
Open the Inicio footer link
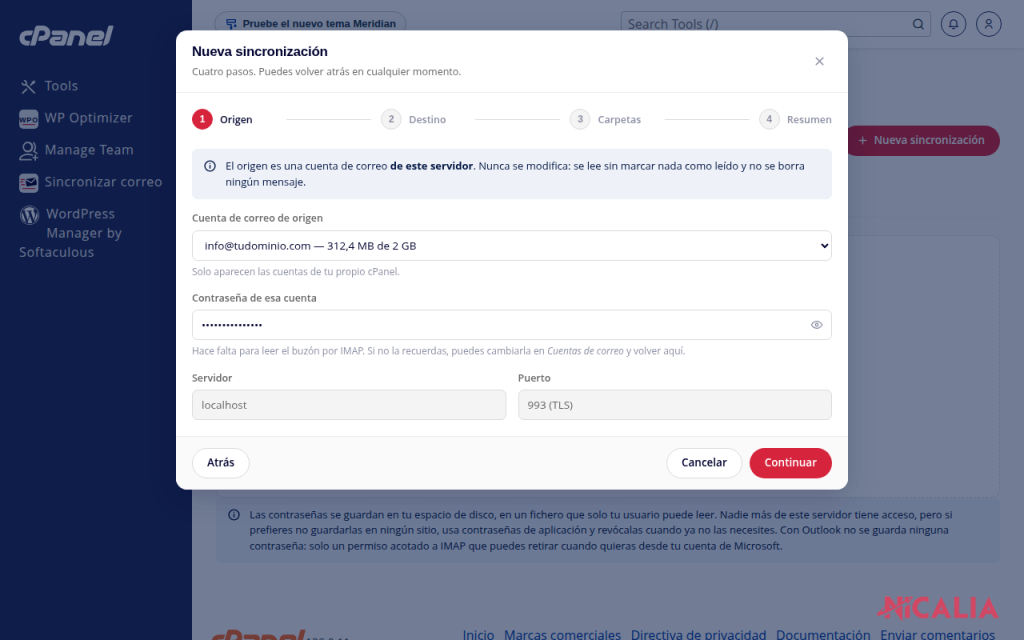(x=478, y=635)
